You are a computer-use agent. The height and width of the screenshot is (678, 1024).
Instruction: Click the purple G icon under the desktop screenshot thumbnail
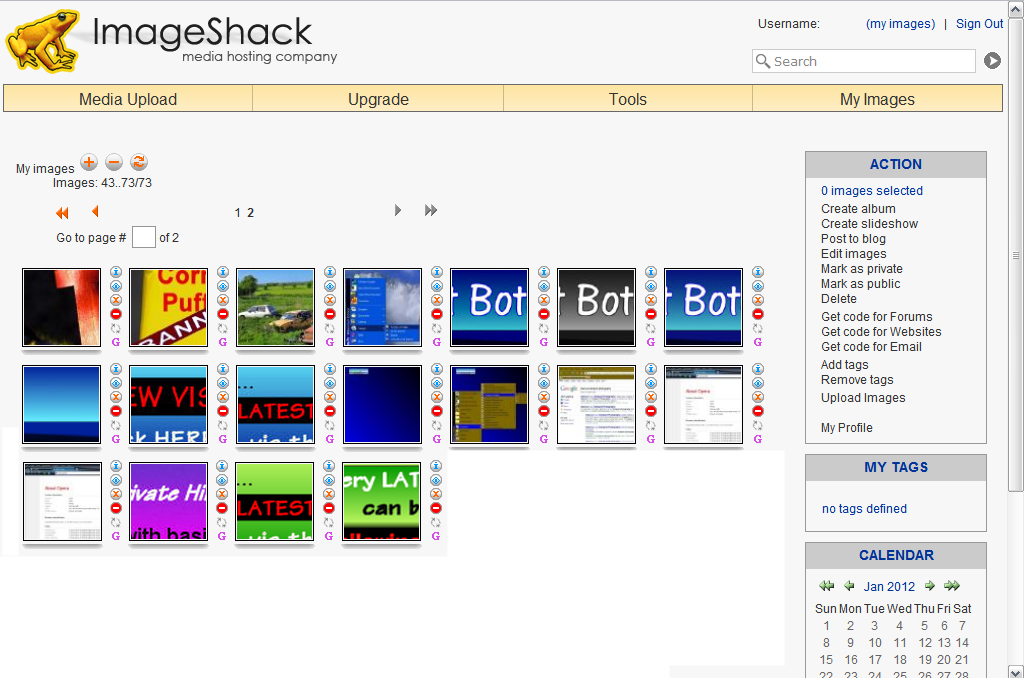point(436,341)
